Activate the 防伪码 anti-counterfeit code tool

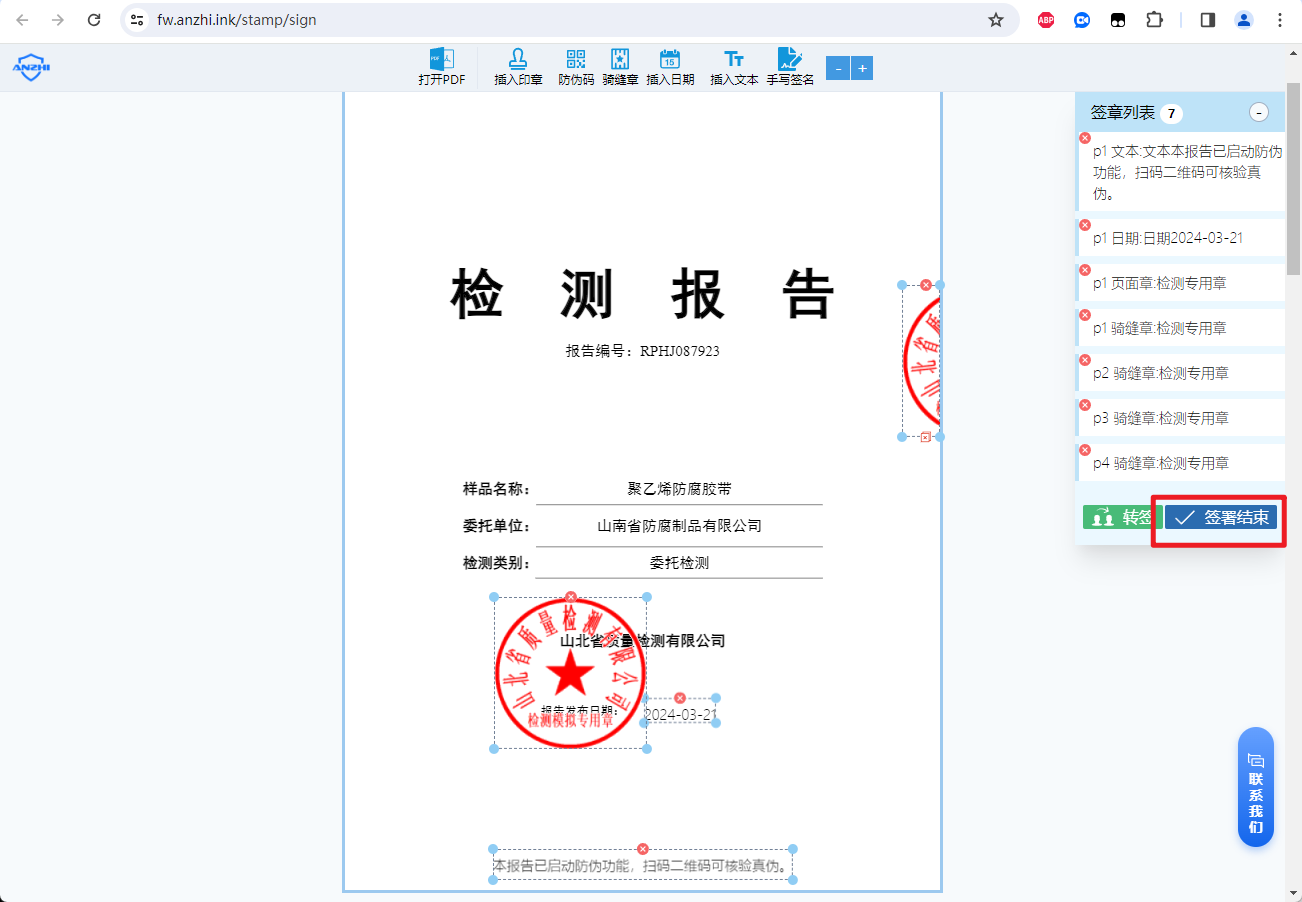[x=574, y=66]
